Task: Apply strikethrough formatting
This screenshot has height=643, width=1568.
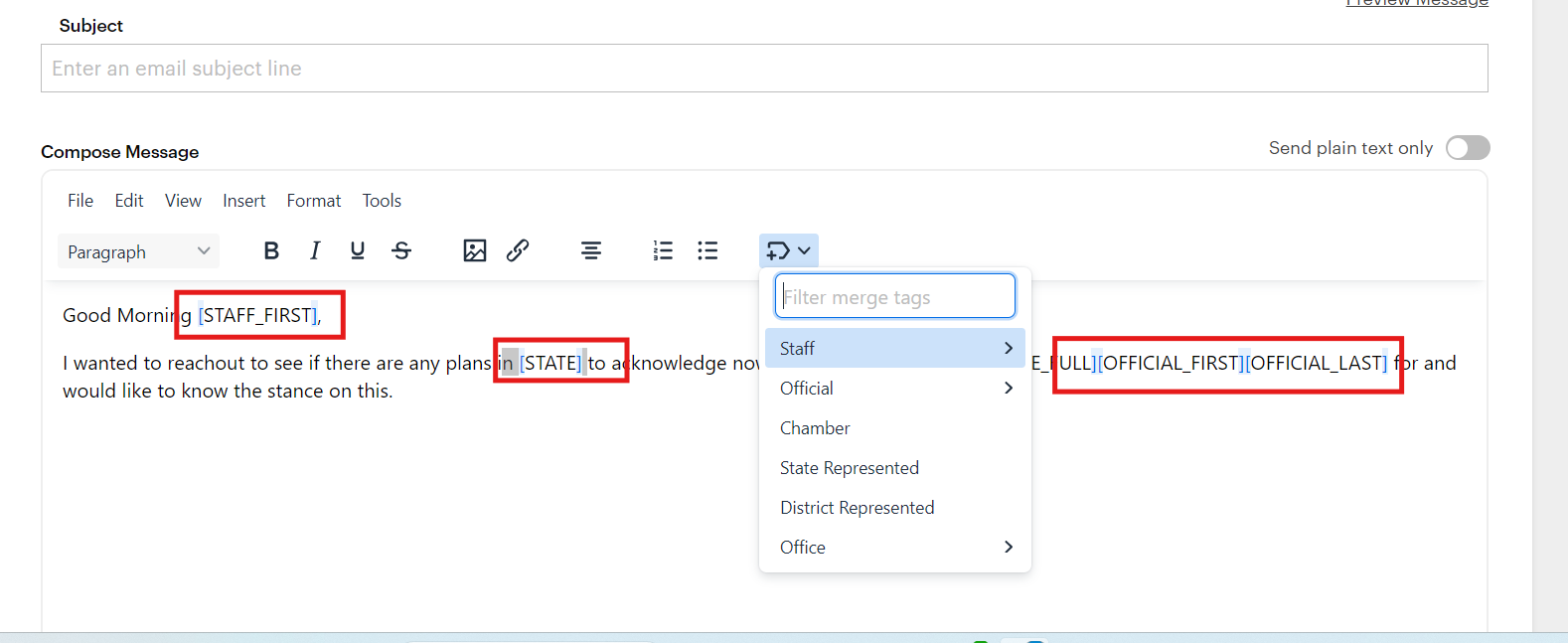Action: tap(401, 251)
